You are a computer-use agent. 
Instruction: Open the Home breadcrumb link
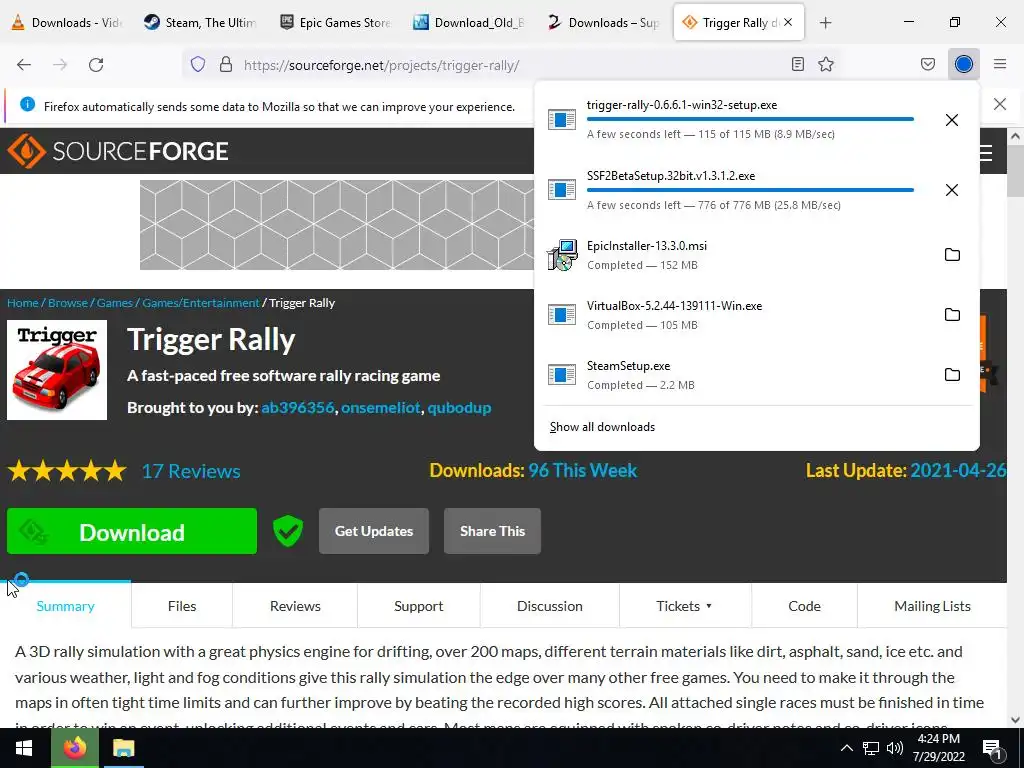[23, 303]
